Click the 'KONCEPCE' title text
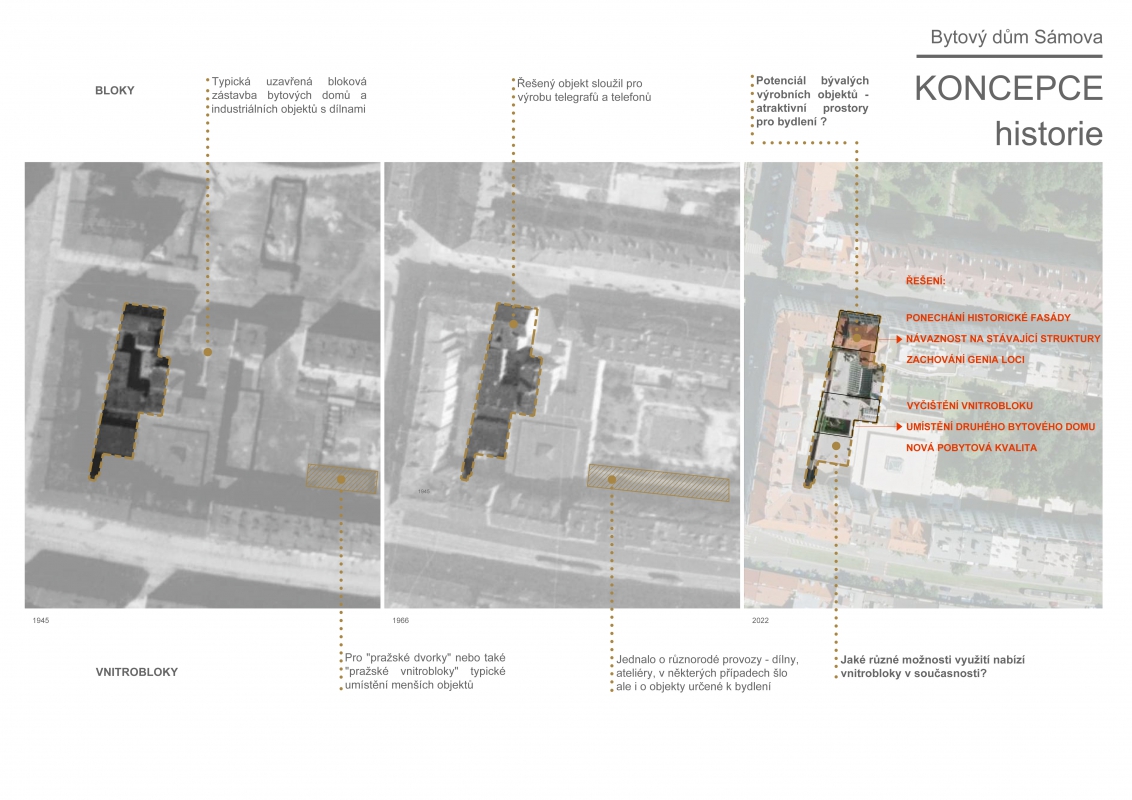This screenshot has height=800, width=1132. 1007,88
